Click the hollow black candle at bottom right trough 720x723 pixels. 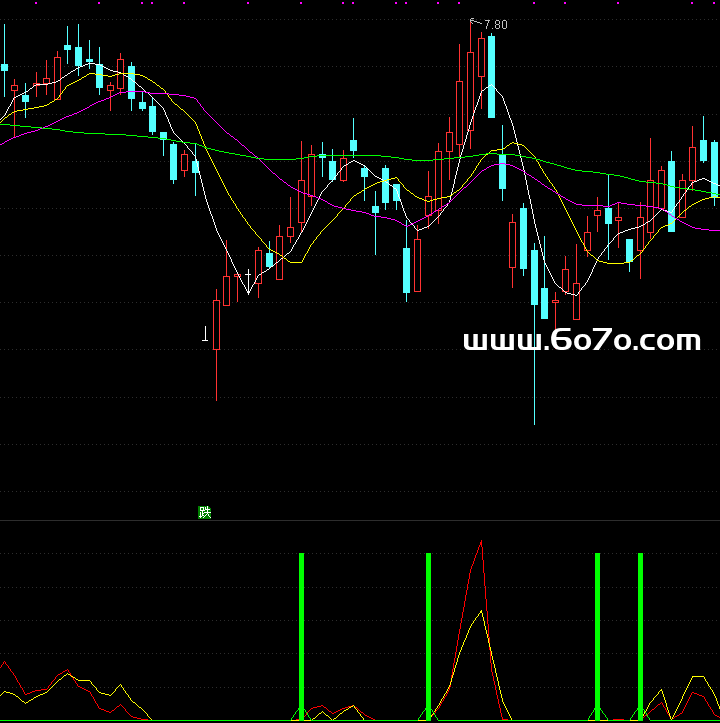(575, 299)
